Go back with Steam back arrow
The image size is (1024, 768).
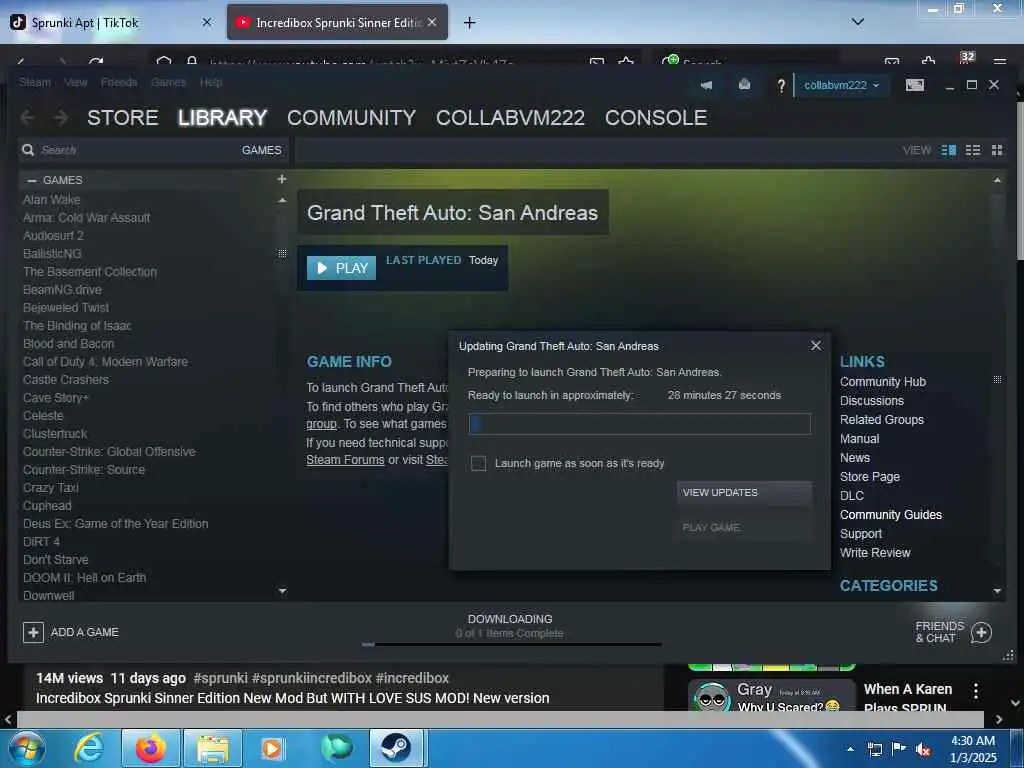point(27,118)
